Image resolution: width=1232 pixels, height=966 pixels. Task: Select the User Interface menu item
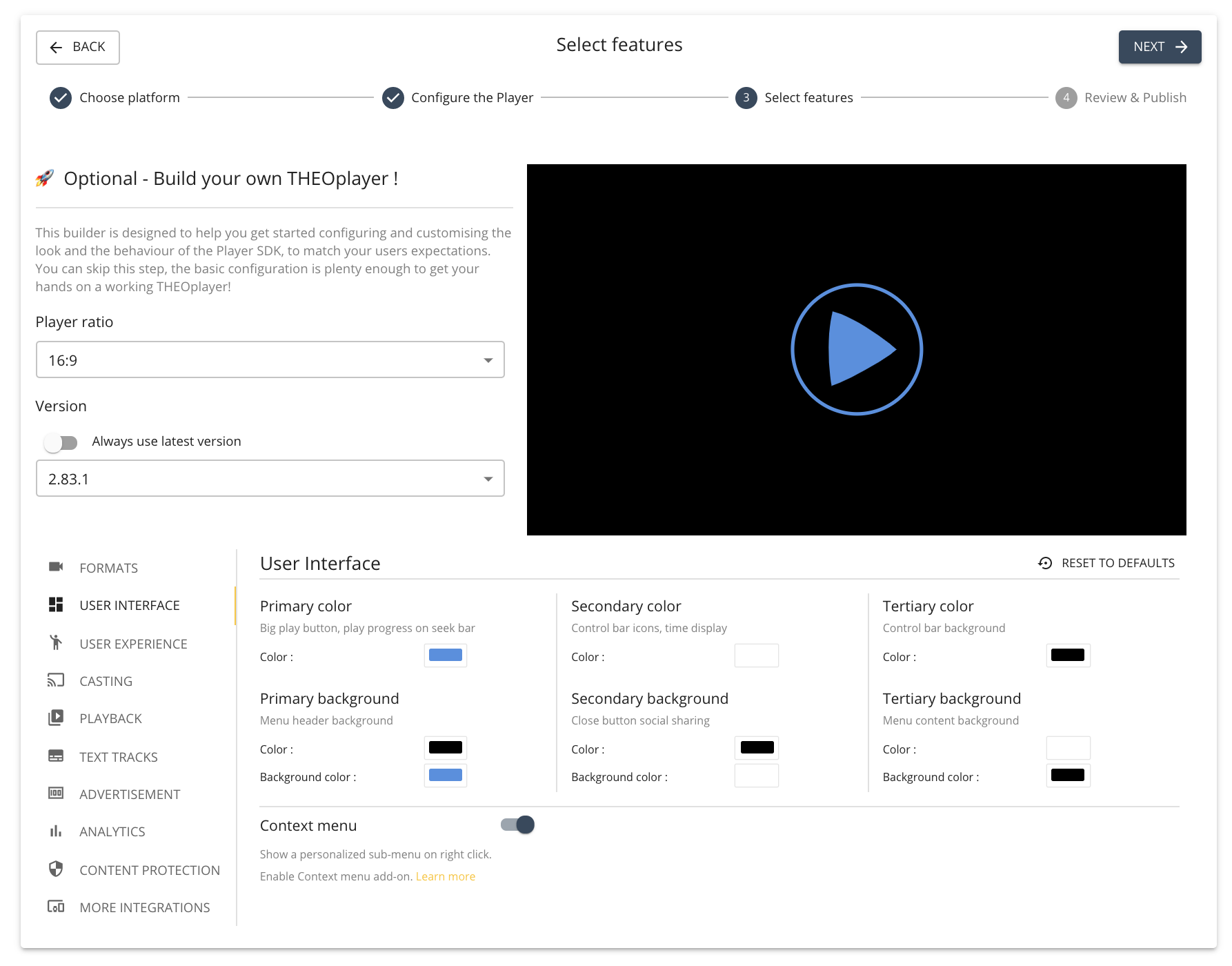pyautogui.click(x=130, y=605)
